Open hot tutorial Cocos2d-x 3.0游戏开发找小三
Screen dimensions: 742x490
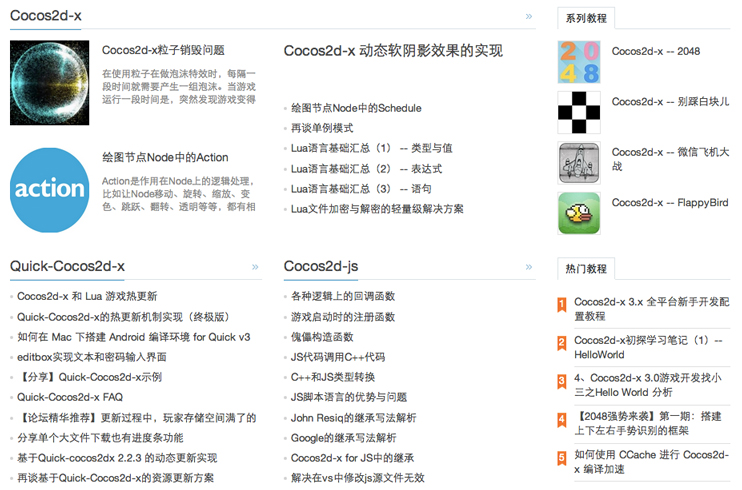coord(648,385)
